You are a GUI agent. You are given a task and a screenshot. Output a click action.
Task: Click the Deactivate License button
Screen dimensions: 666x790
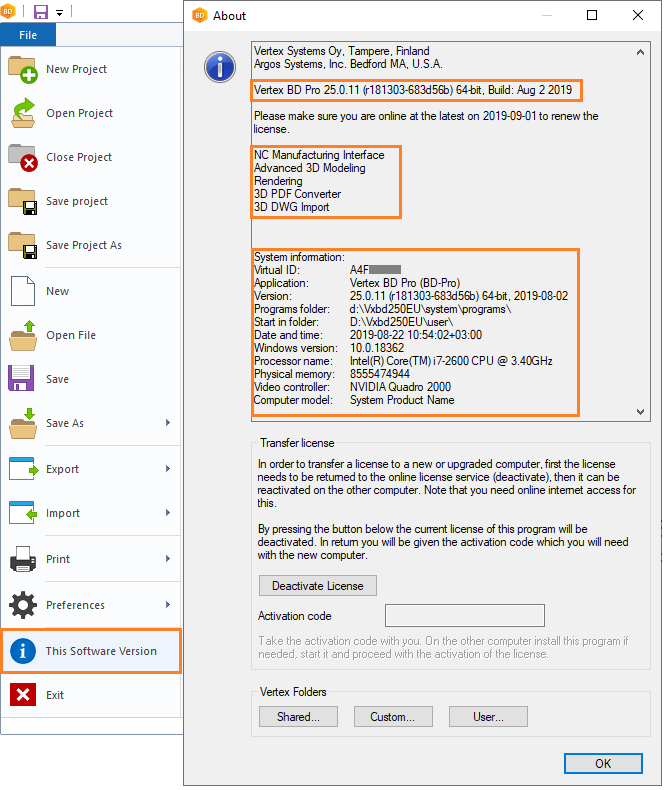[x=317, y=586]
